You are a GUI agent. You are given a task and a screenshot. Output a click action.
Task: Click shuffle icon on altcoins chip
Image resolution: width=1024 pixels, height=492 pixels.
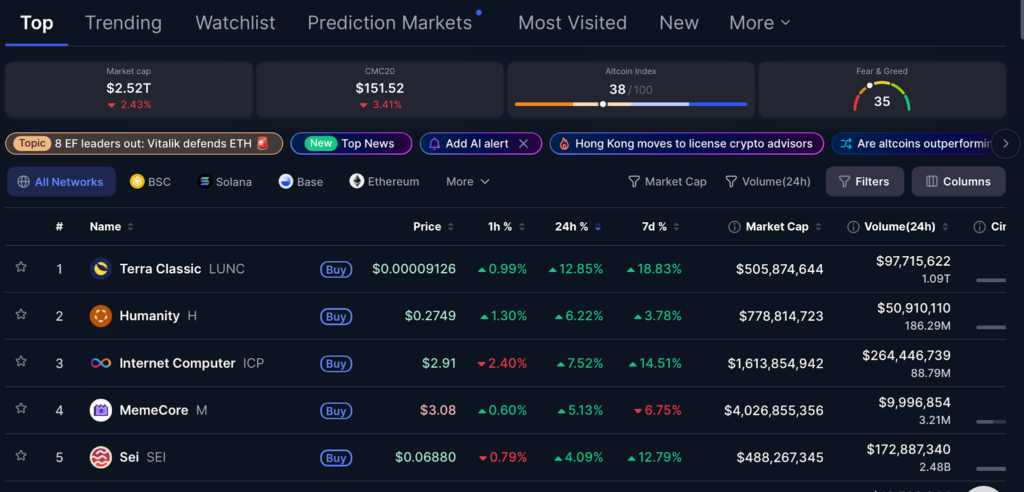[846, 144]
